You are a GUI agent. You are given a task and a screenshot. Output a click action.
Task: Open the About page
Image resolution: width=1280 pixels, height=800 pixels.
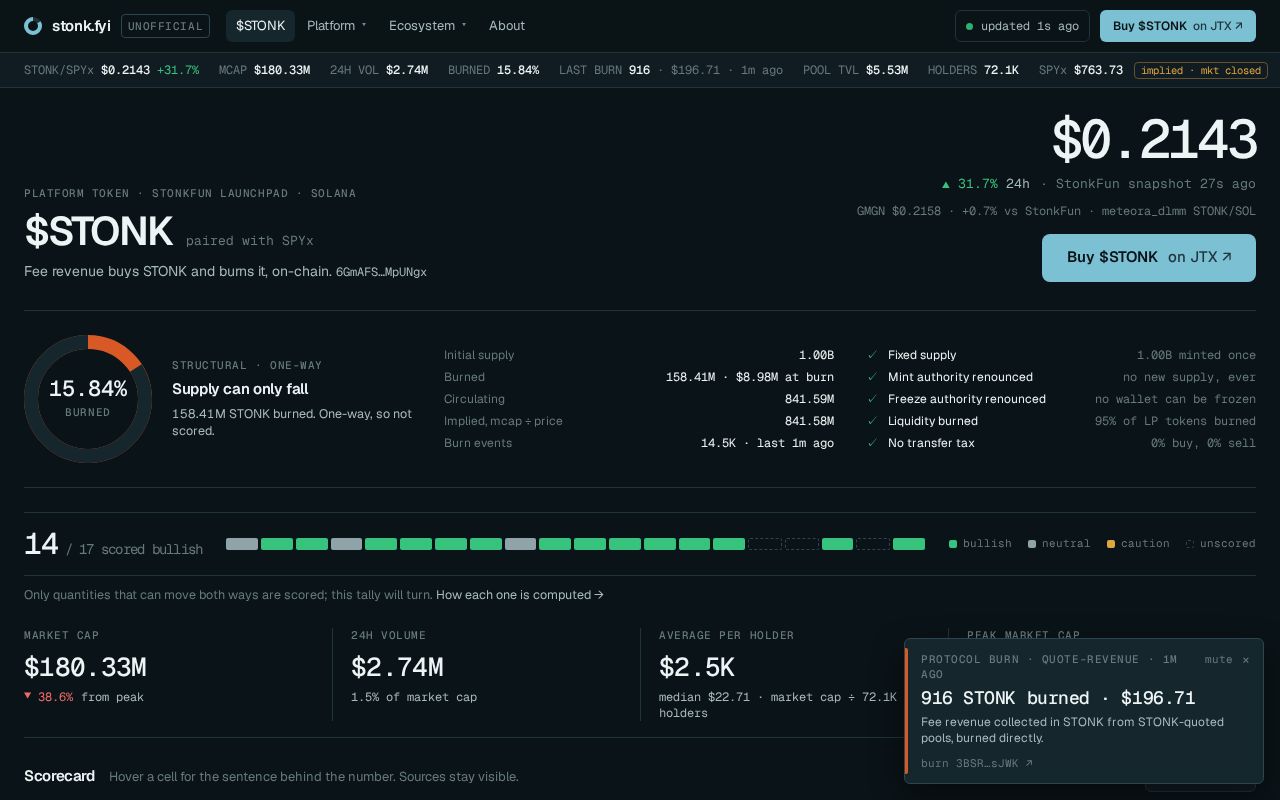point(507,26)
